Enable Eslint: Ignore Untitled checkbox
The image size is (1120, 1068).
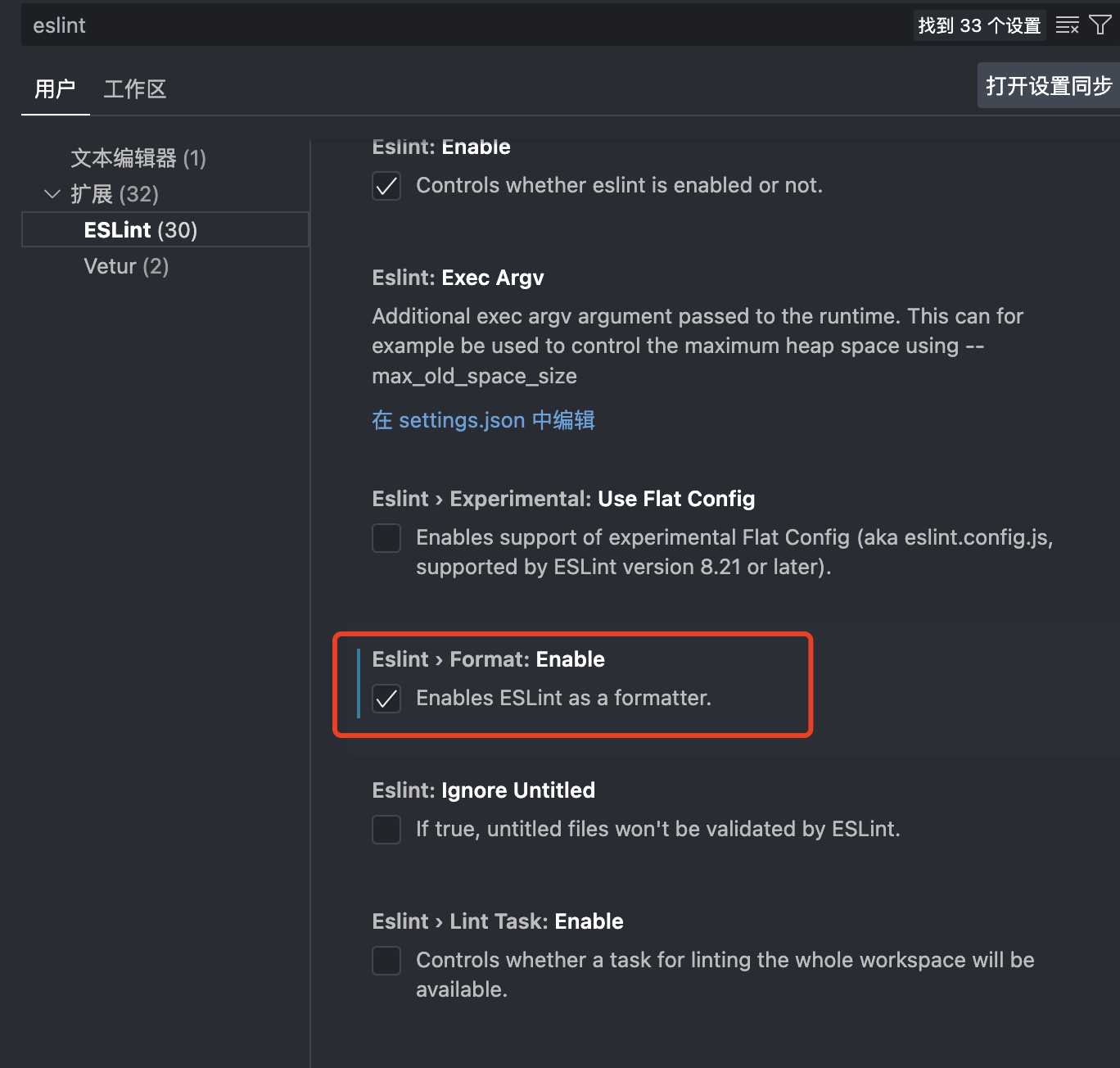(386, 830)
